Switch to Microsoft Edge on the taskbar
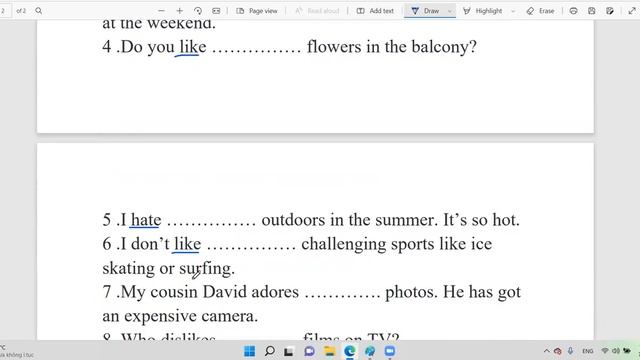Image resolution: width=640 pixels, height=360 pixels. point(349,351)
